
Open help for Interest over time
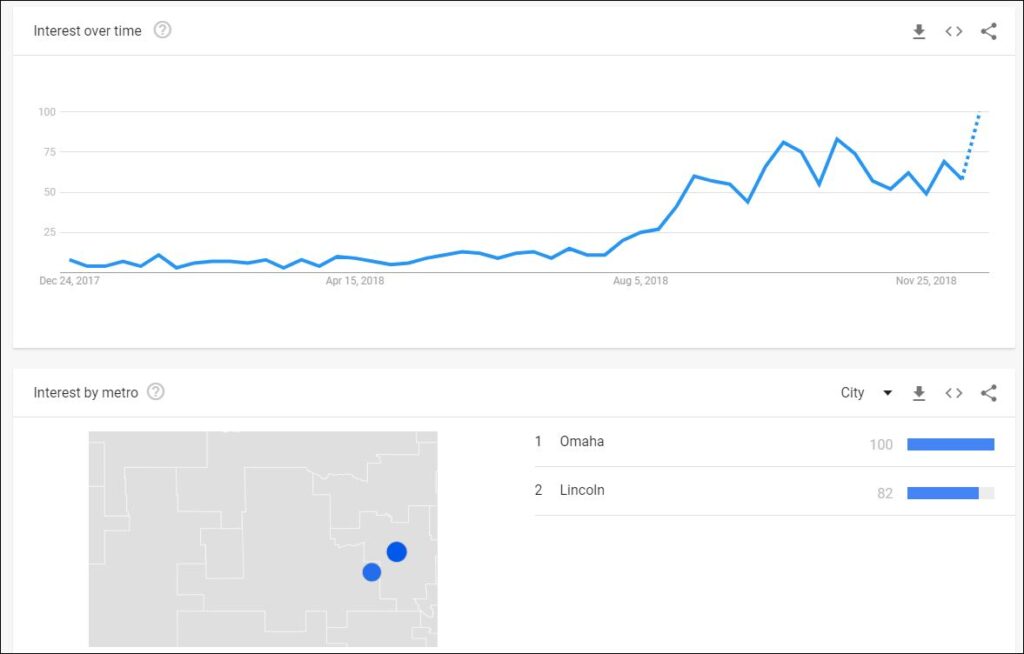click(x=162, y=30)
